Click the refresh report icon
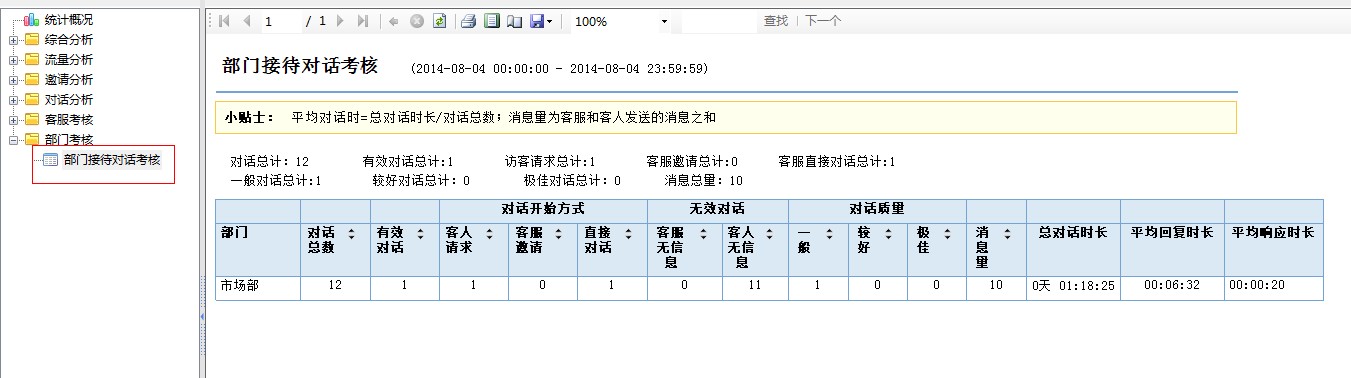This screenshot has height=378, width=1351. pos(439,21)
